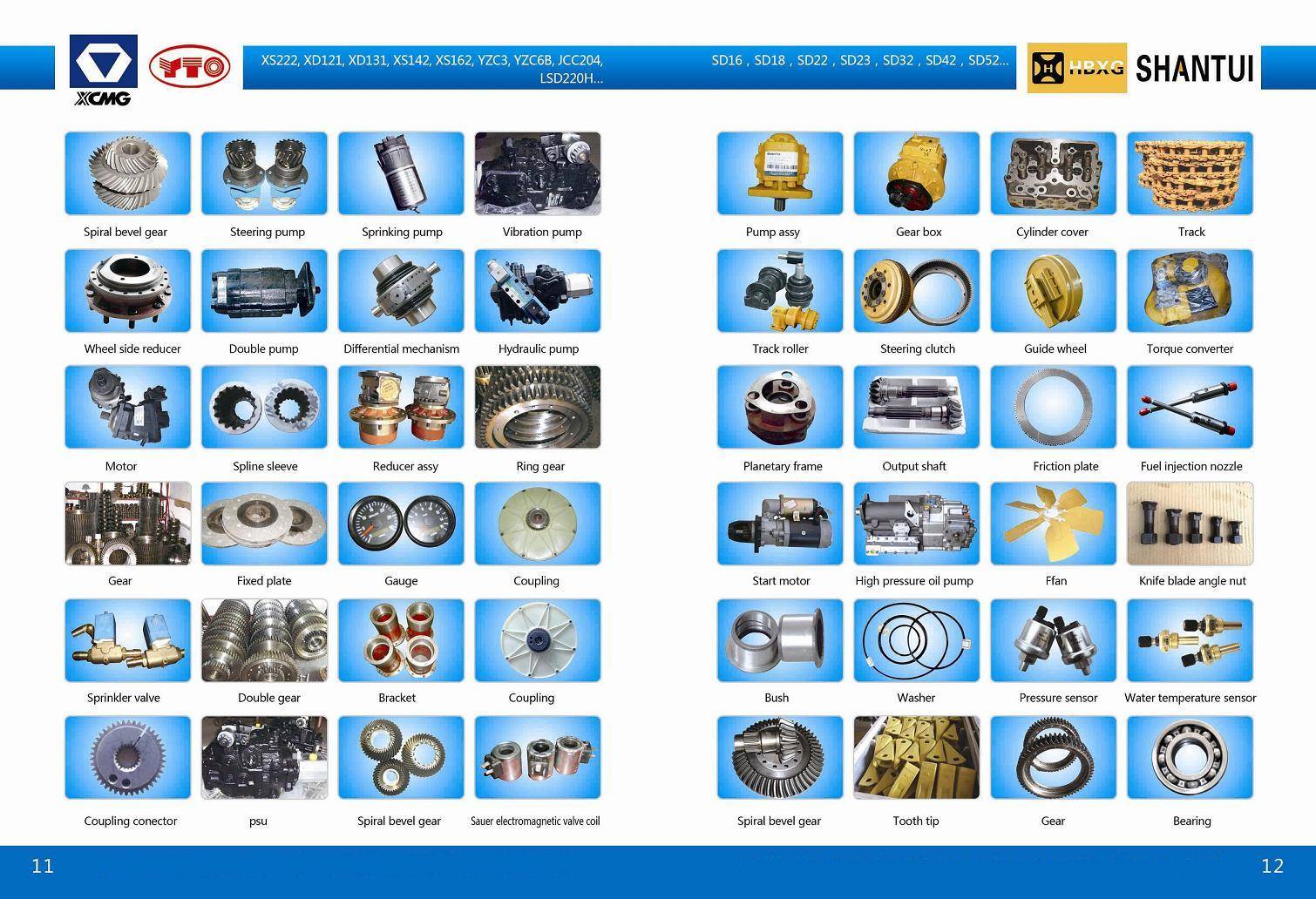Screen dimensions: 1316x899
Task: Select the yellow fan thumbnail
Action: point(1053,524)
